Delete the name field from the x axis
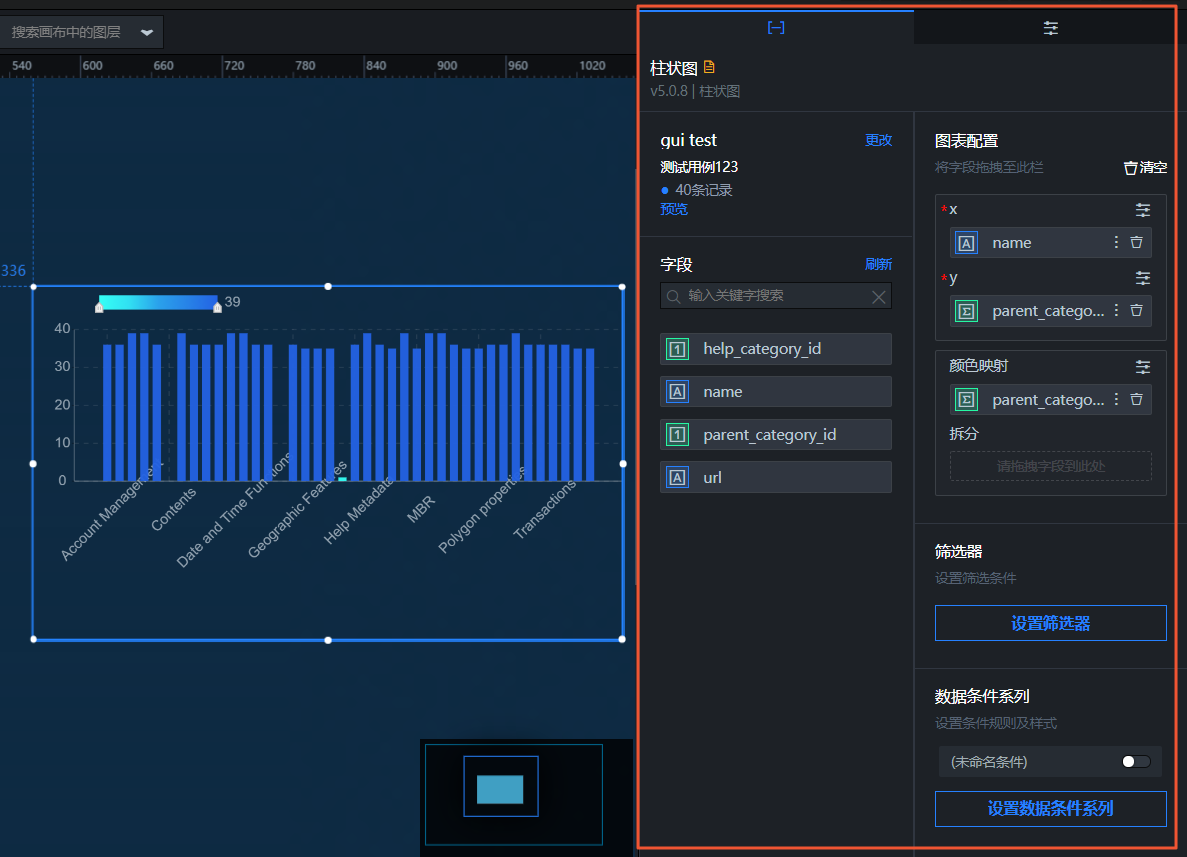 (x=1136, y=242)
